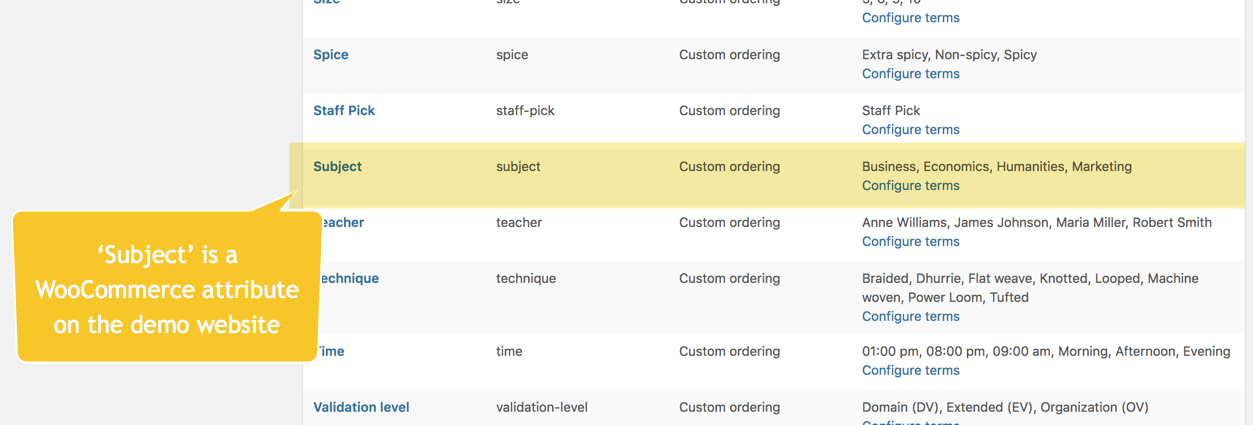Click the 'subject' slug text
The image size is (1253, 425).
coord(518,166)
